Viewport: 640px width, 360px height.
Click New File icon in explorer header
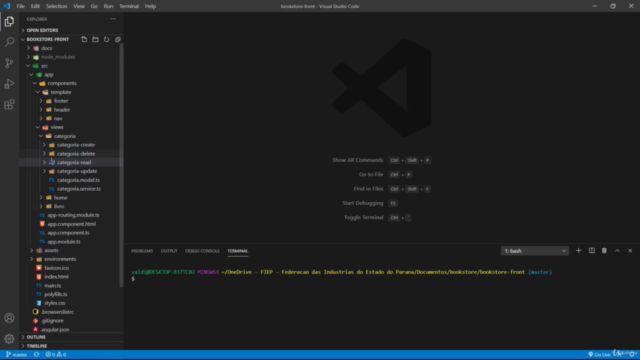(x=84, y=39)
